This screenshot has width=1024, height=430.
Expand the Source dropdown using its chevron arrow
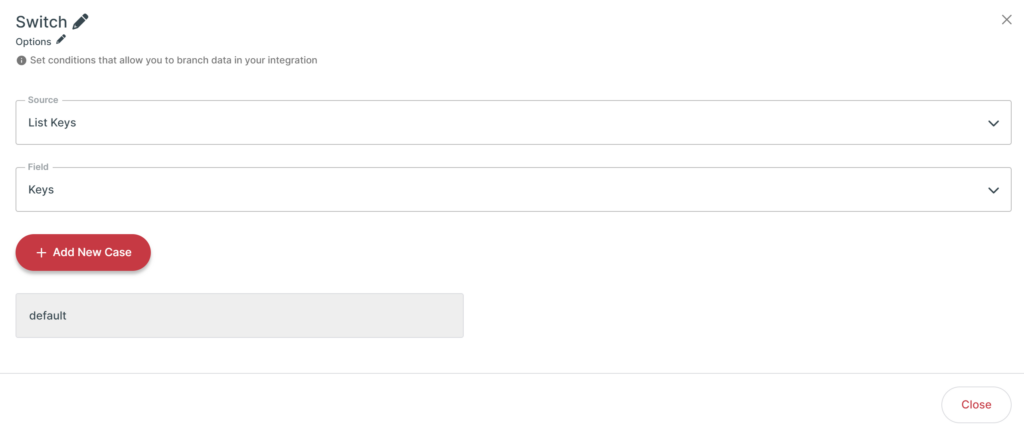[x=993, y=123]
